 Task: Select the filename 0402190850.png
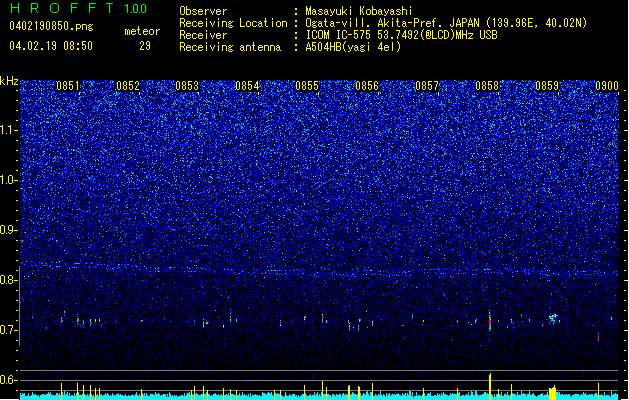[51, 26]
